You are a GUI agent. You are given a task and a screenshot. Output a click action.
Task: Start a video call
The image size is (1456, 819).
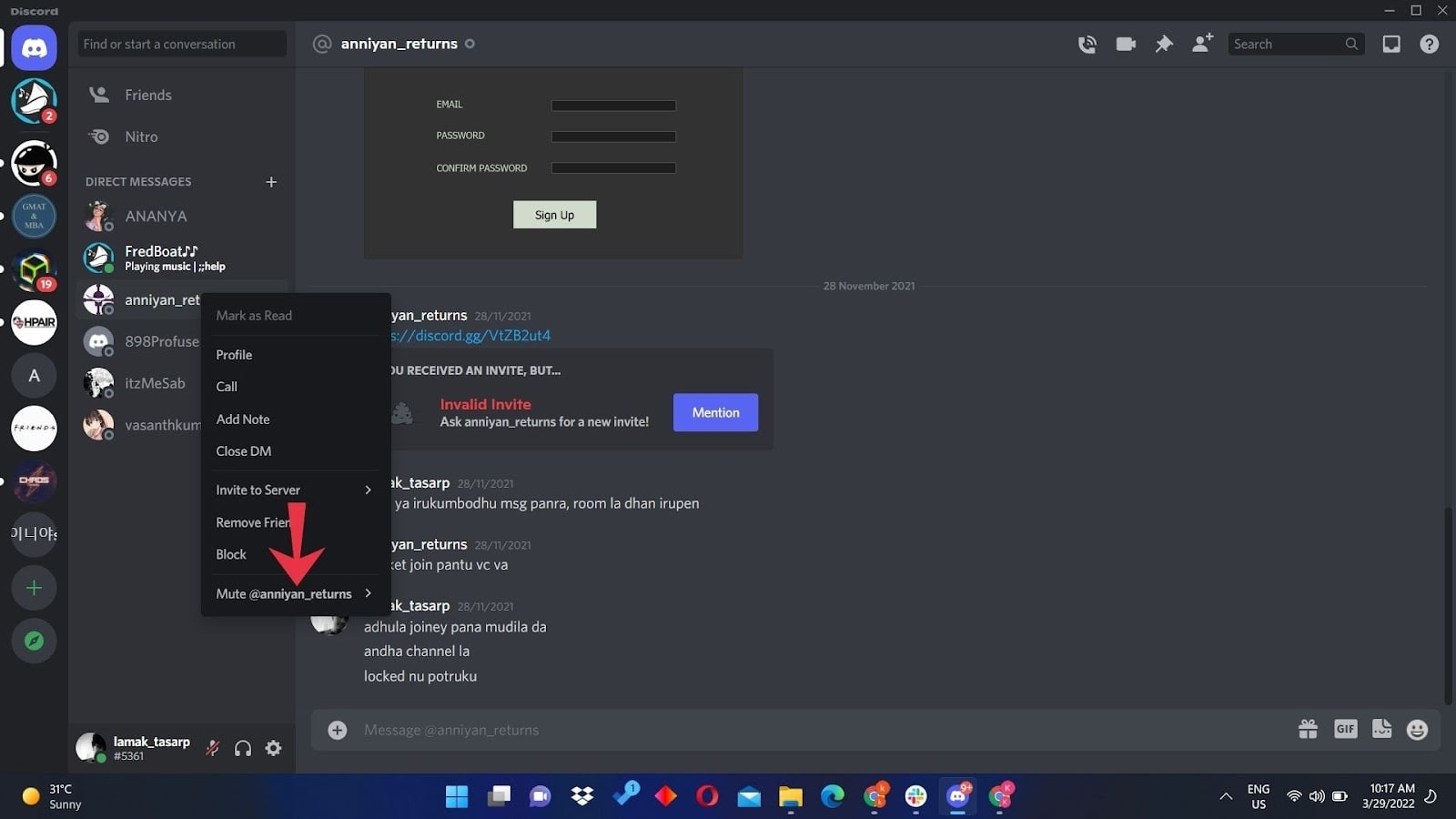point(1126,44)
